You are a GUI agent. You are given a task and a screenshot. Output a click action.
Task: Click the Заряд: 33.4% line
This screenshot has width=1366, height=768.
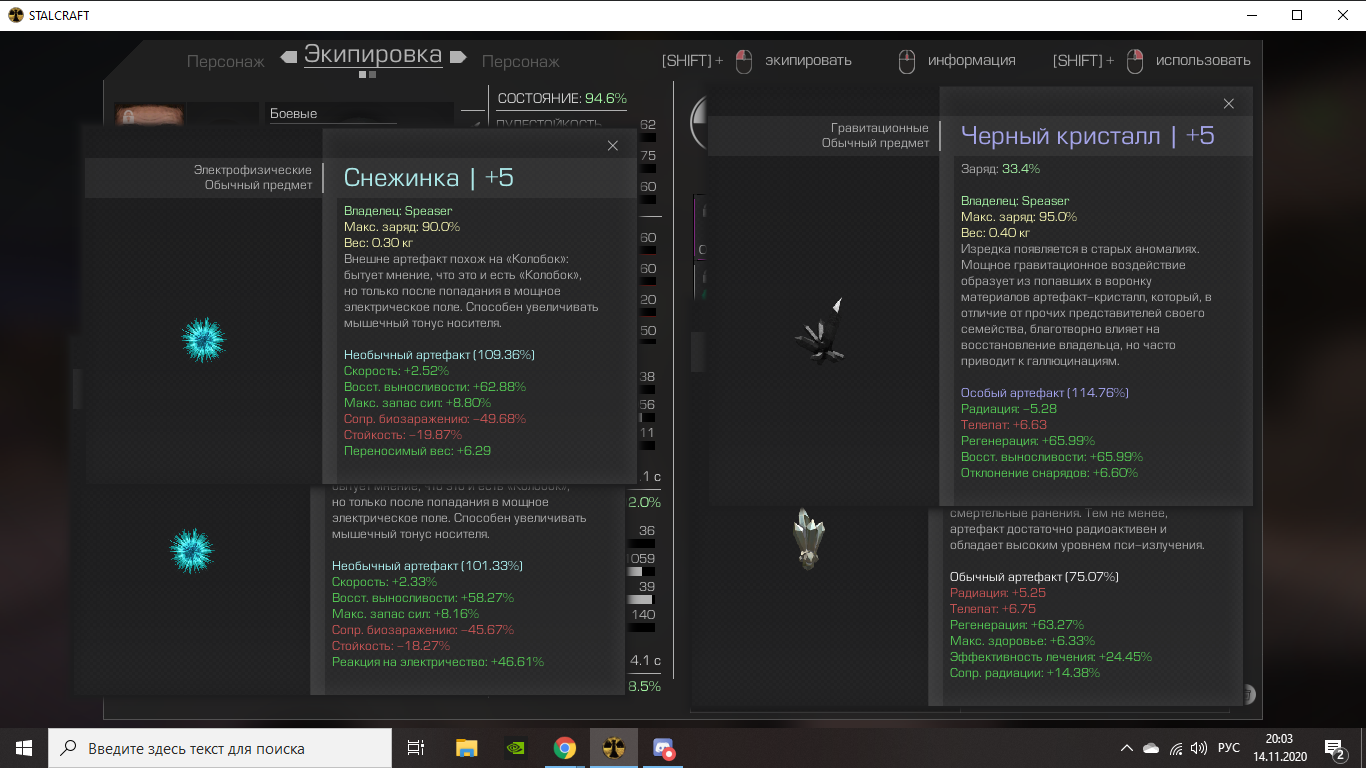pos(1000,169)
